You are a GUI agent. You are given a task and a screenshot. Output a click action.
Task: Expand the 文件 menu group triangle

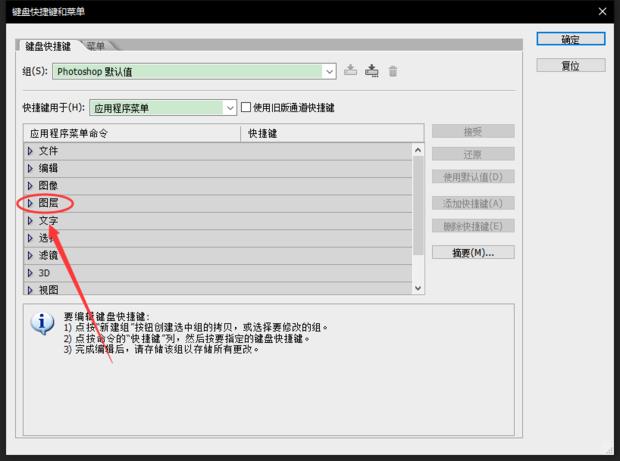[x=30, y=150]
